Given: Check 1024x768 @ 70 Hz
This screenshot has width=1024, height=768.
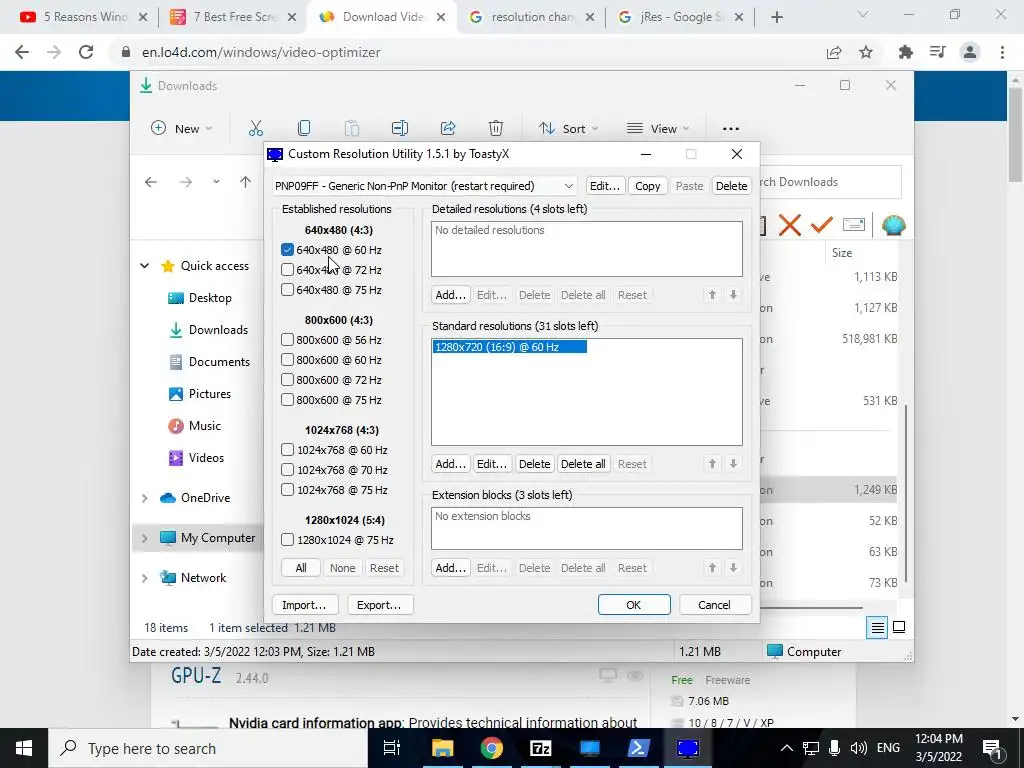Looking at the screenshot, I should [x=287, y=470].
